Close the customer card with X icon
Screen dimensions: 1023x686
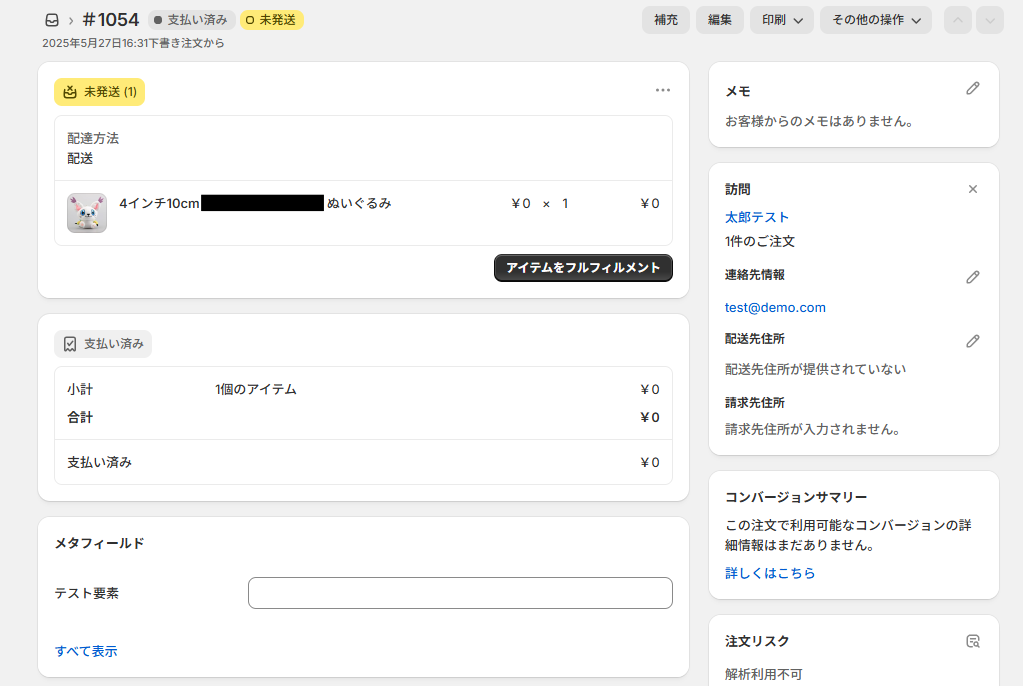[972, 189]
